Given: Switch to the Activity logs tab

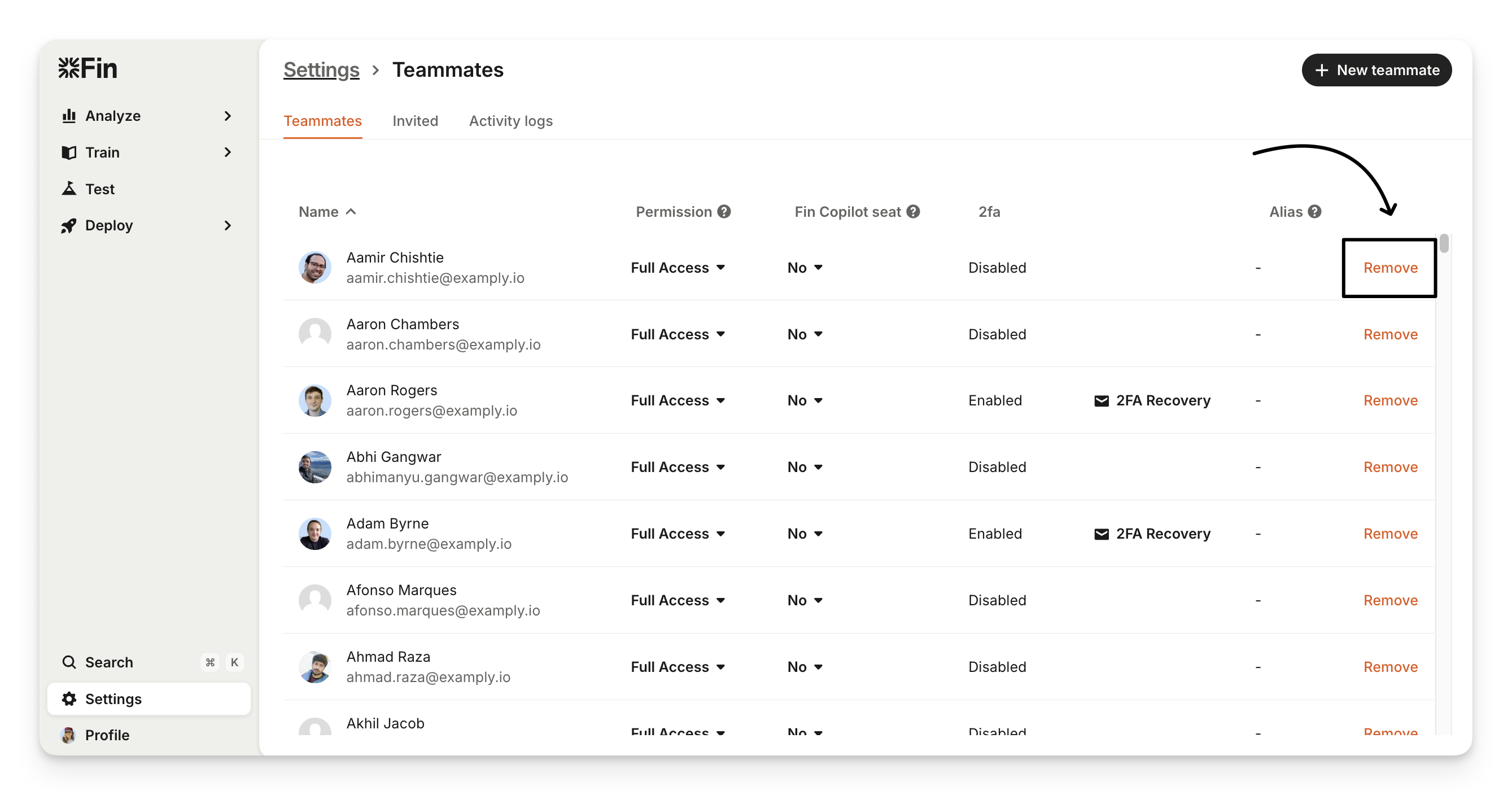Looking at the screenshot, I should pyautogui.click(x=510, y=121).
